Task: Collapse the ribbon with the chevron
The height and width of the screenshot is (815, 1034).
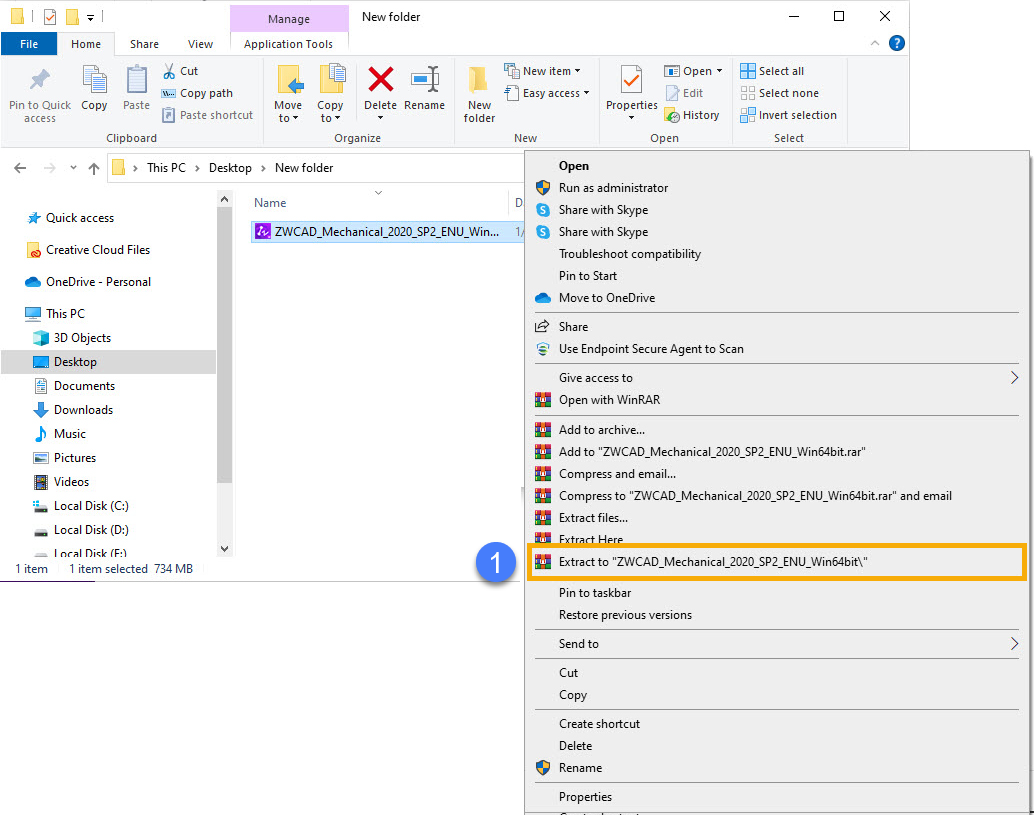Action: pyautogui.click(x=875, y=44)
